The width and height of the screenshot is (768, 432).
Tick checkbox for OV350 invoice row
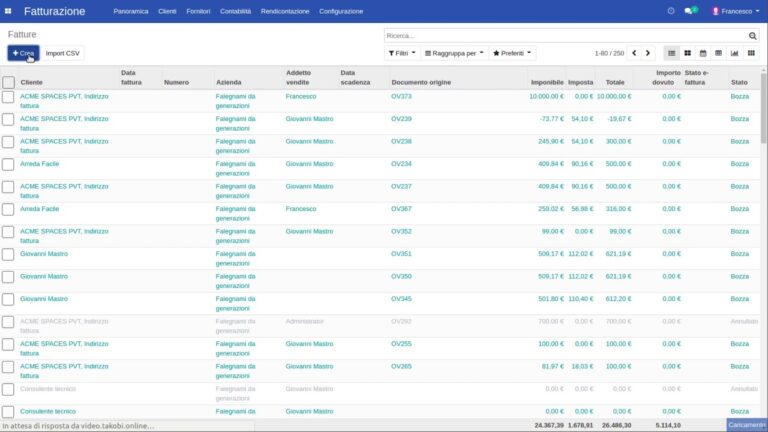pyautogui.click(x=8, y=277)
